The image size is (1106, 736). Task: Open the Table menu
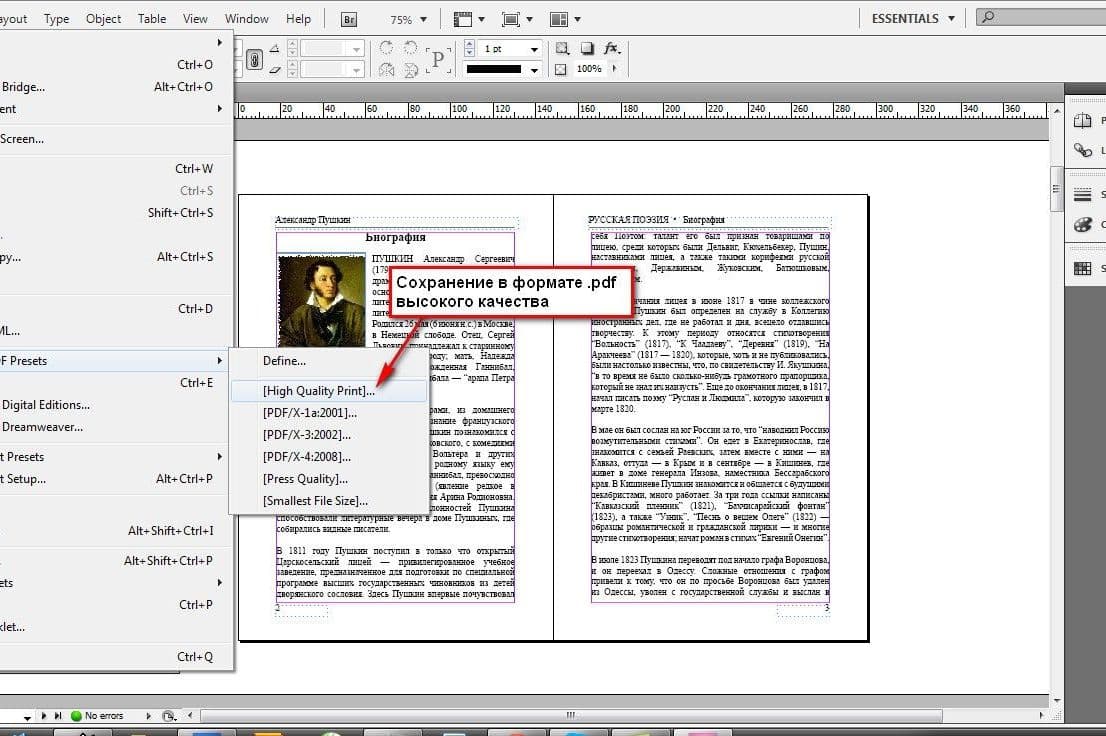point(152,19)
